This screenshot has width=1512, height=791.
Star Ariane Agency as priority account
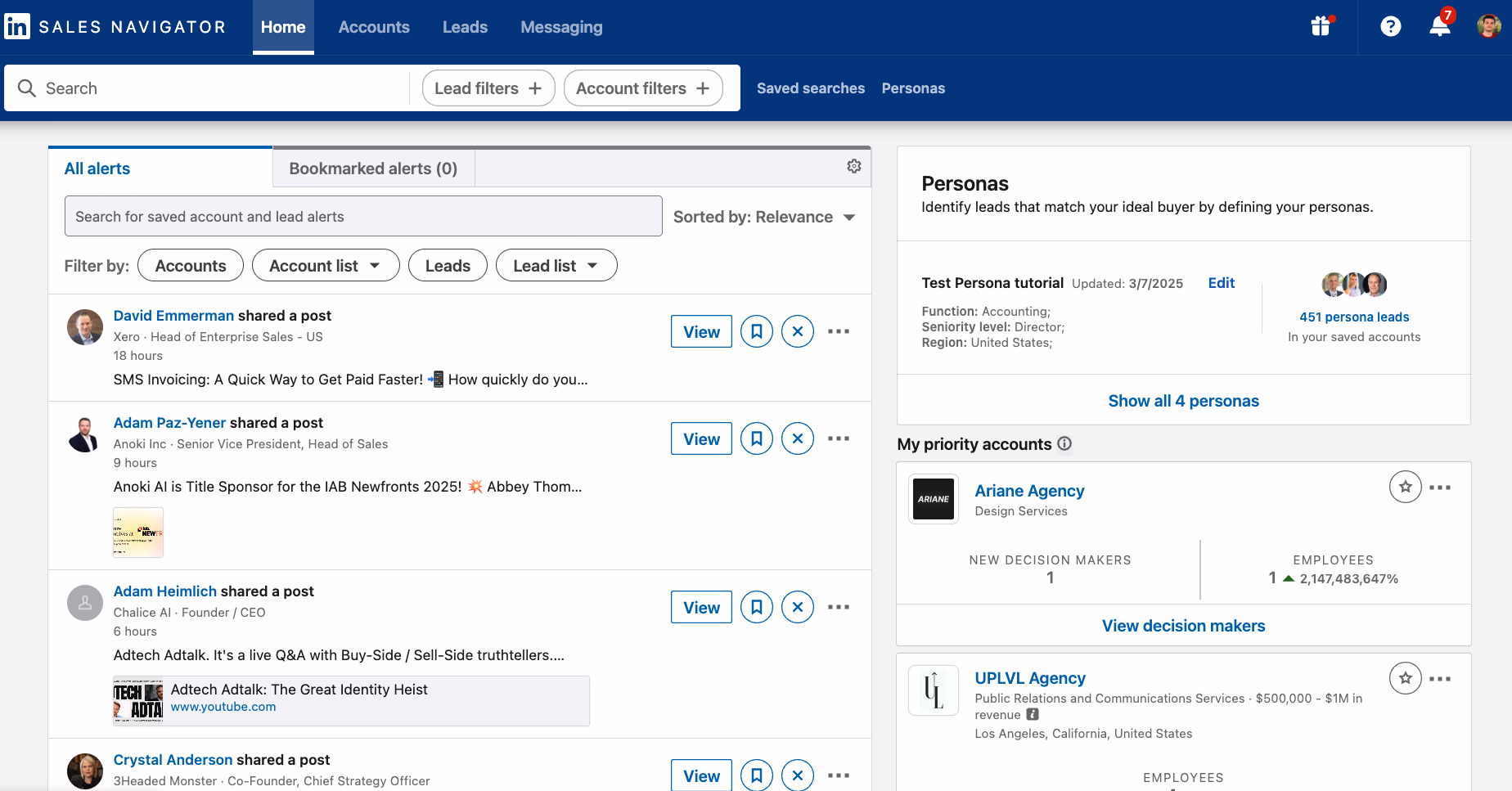pyautogui.click(x=1406, y=488)
